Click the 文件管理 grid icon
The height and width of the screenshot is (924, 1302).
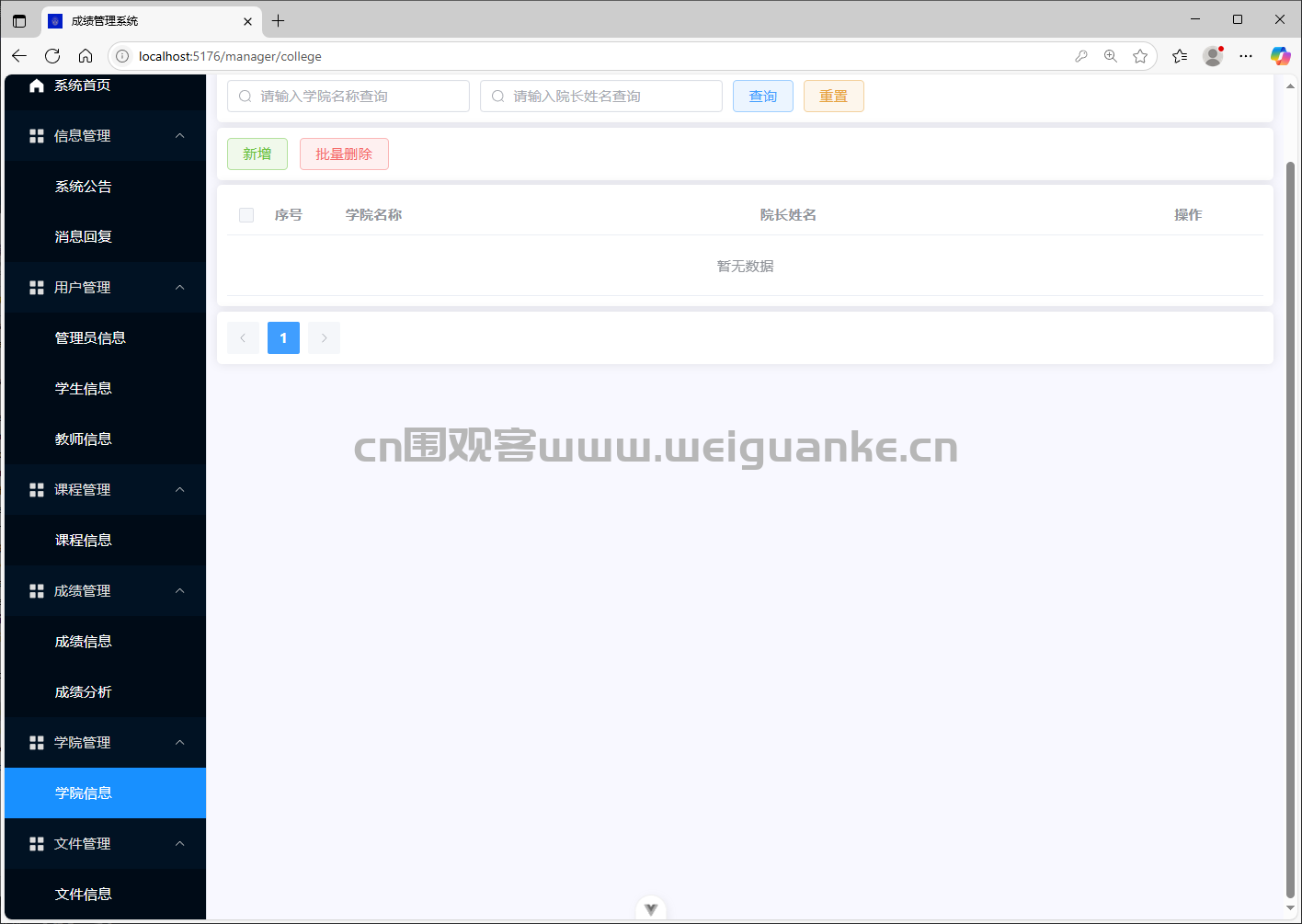coord(37,844)
